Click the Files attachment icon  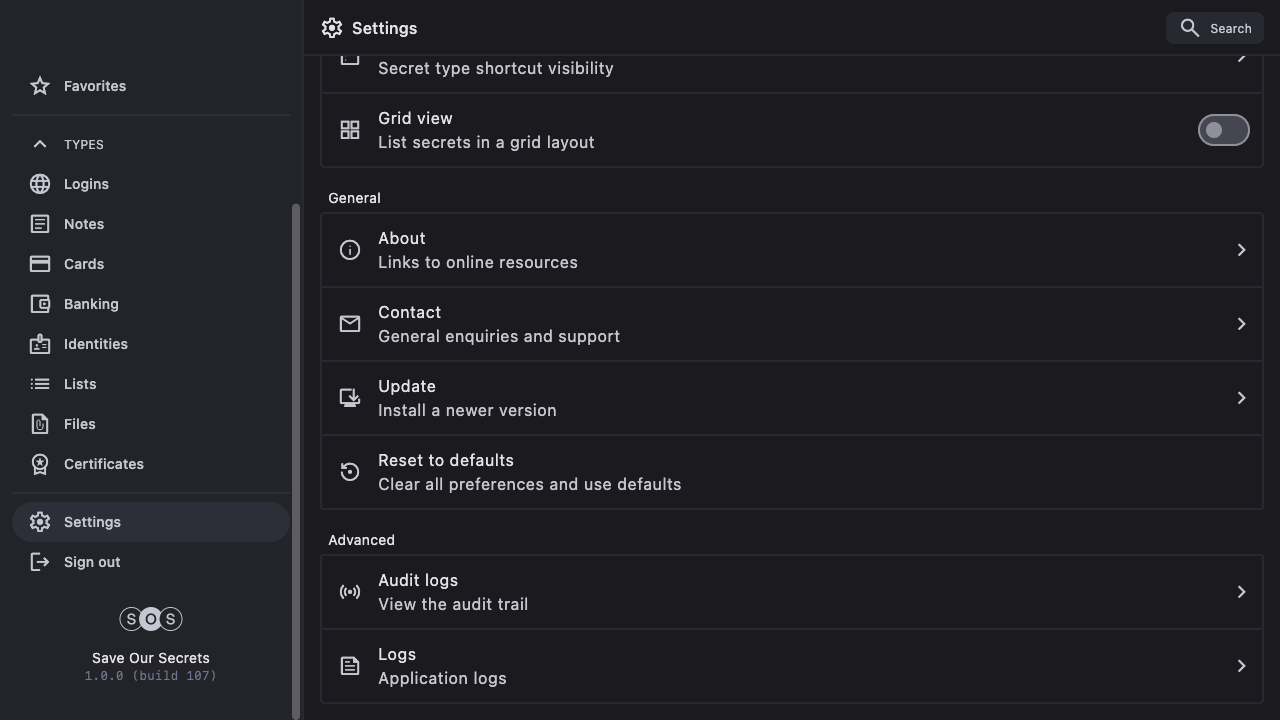[x=40, y=424]
